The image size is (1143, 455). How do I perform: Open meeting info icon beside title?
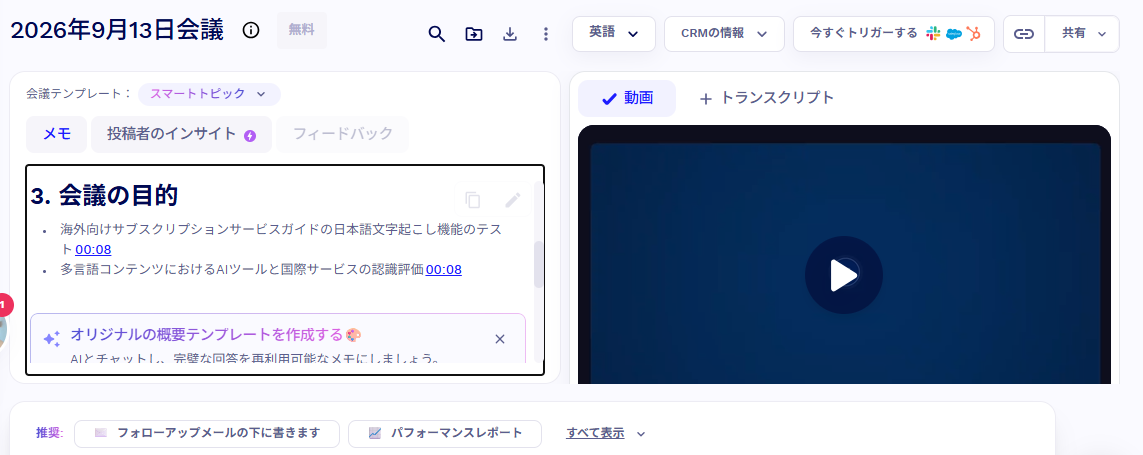coord(251,31)
